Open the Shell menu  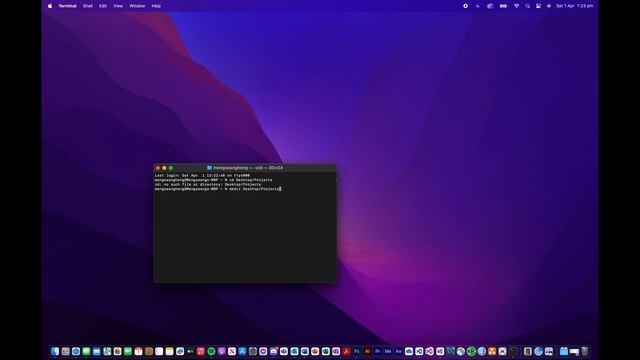coord(88,6)
